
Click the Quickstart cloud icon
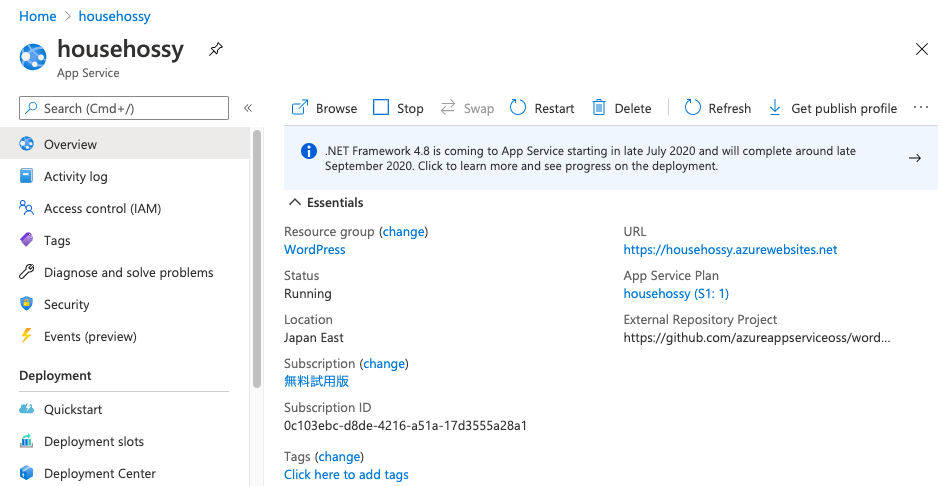tap(26, 409)
